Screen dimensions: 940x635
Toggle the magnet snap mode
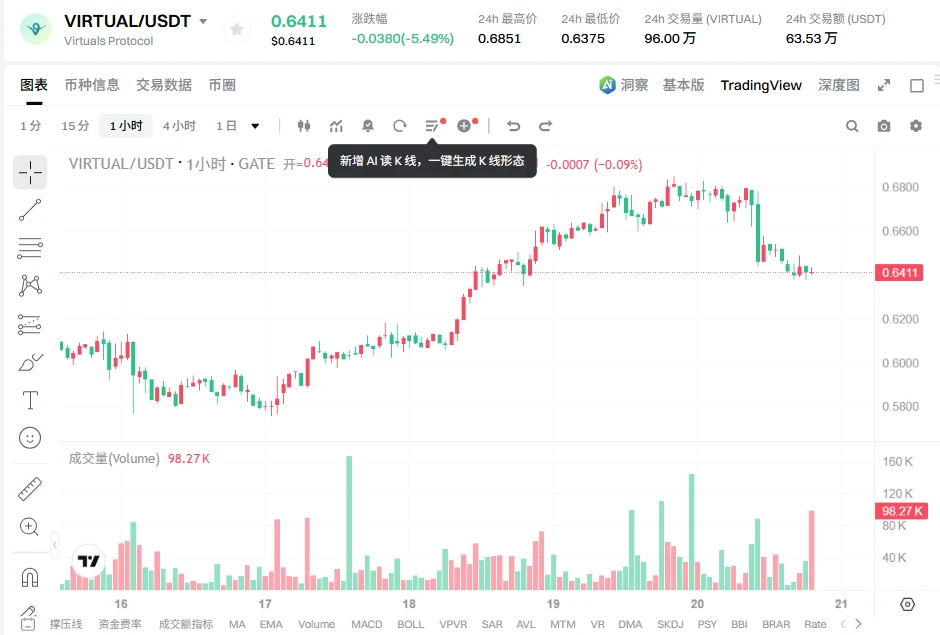pyautogui.click(x=30, y=577)
